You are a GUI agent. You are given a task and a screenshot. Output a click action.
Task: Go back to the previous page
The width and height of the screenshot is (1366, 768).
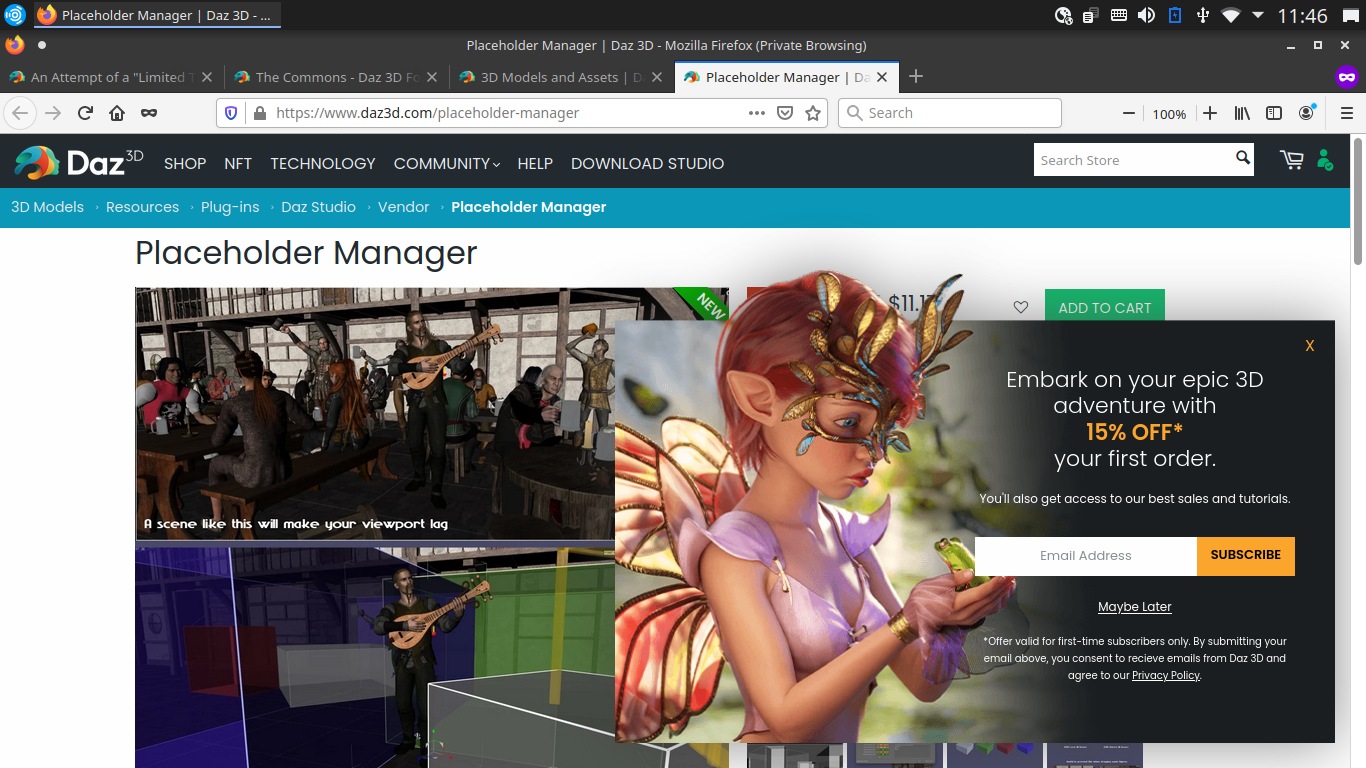pos(20,113)
